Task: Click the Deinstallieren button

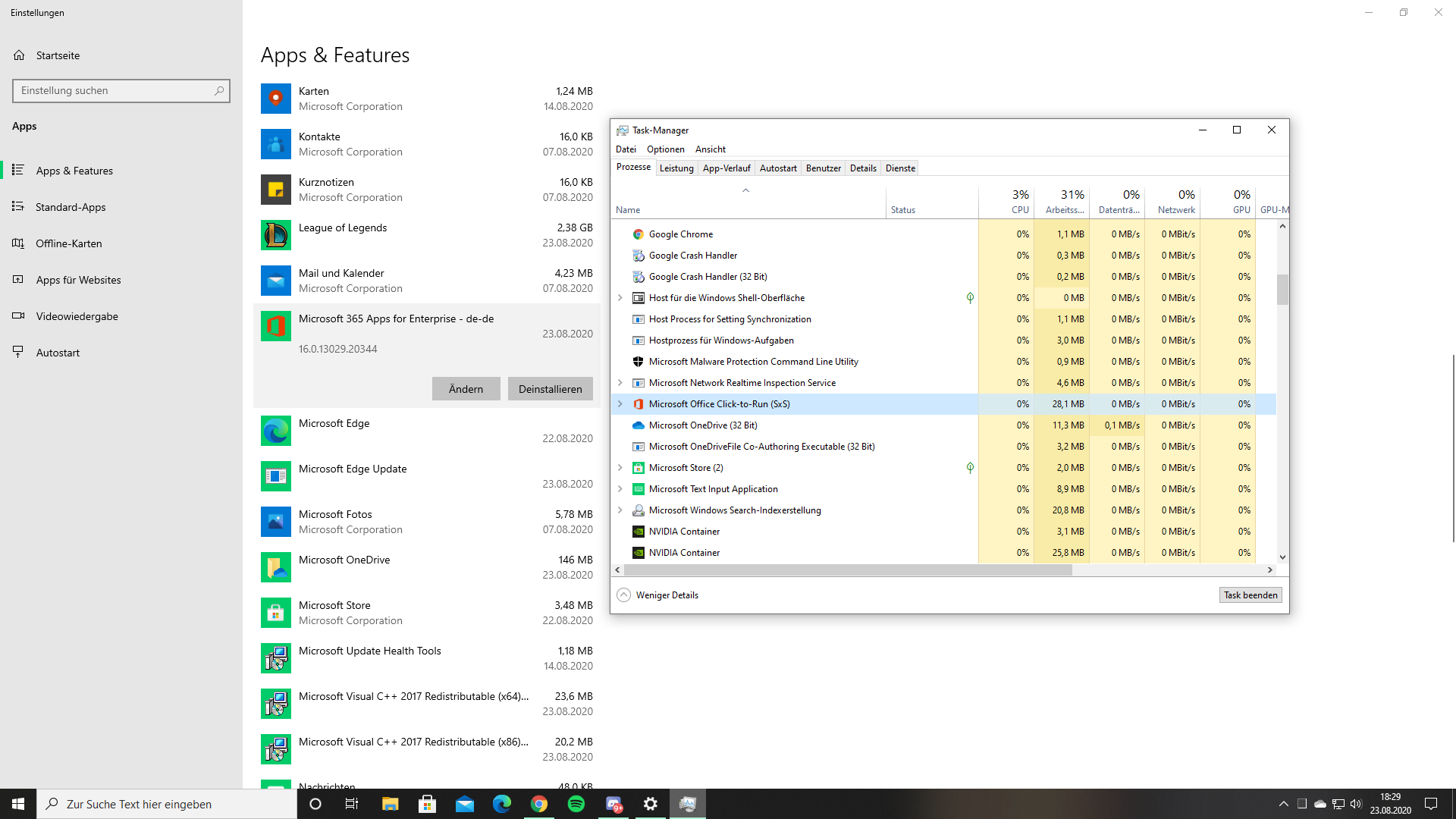Action: pyautogui.click(x=551, y=389)
